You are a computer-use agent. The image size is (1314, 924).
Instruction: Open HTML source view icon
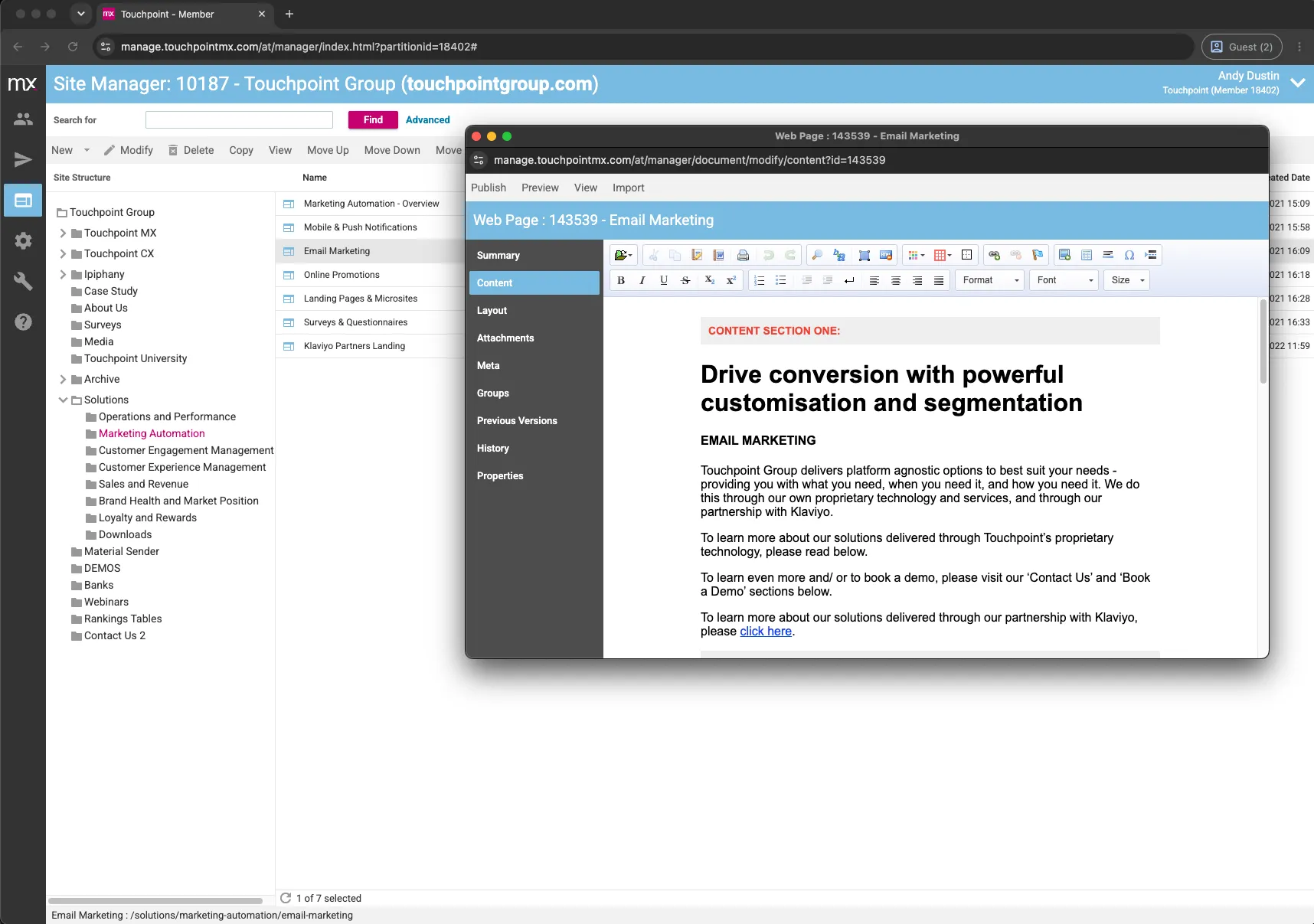tap(886, 255)
